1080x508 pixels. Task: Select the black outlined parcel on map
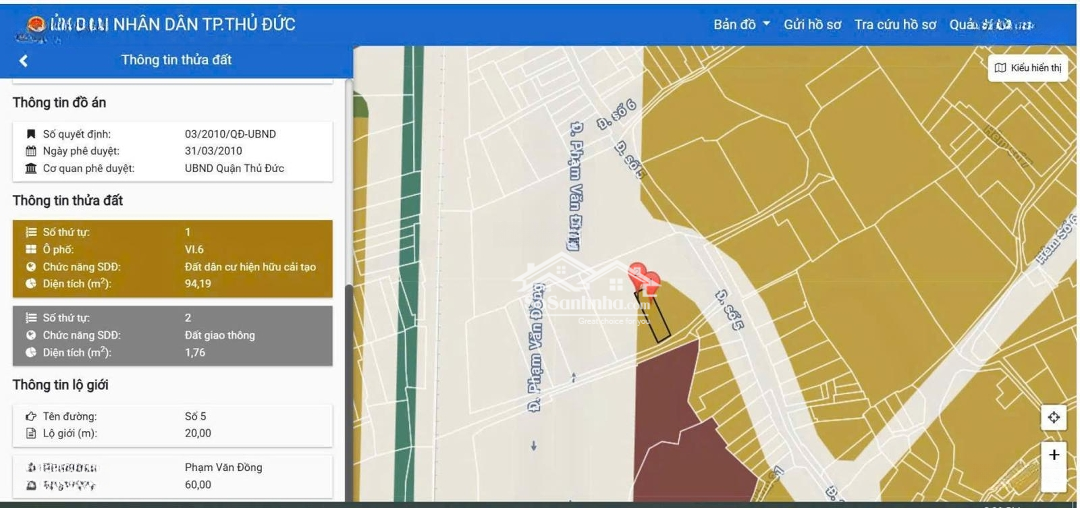click(x=653, y=320)
